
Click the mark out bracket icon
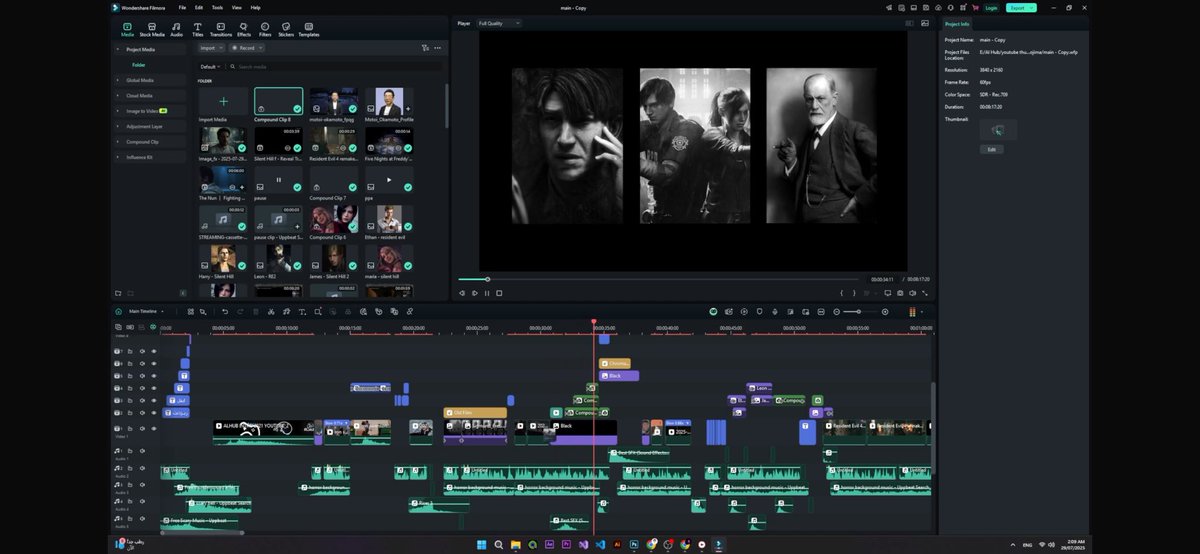[853, 293]
